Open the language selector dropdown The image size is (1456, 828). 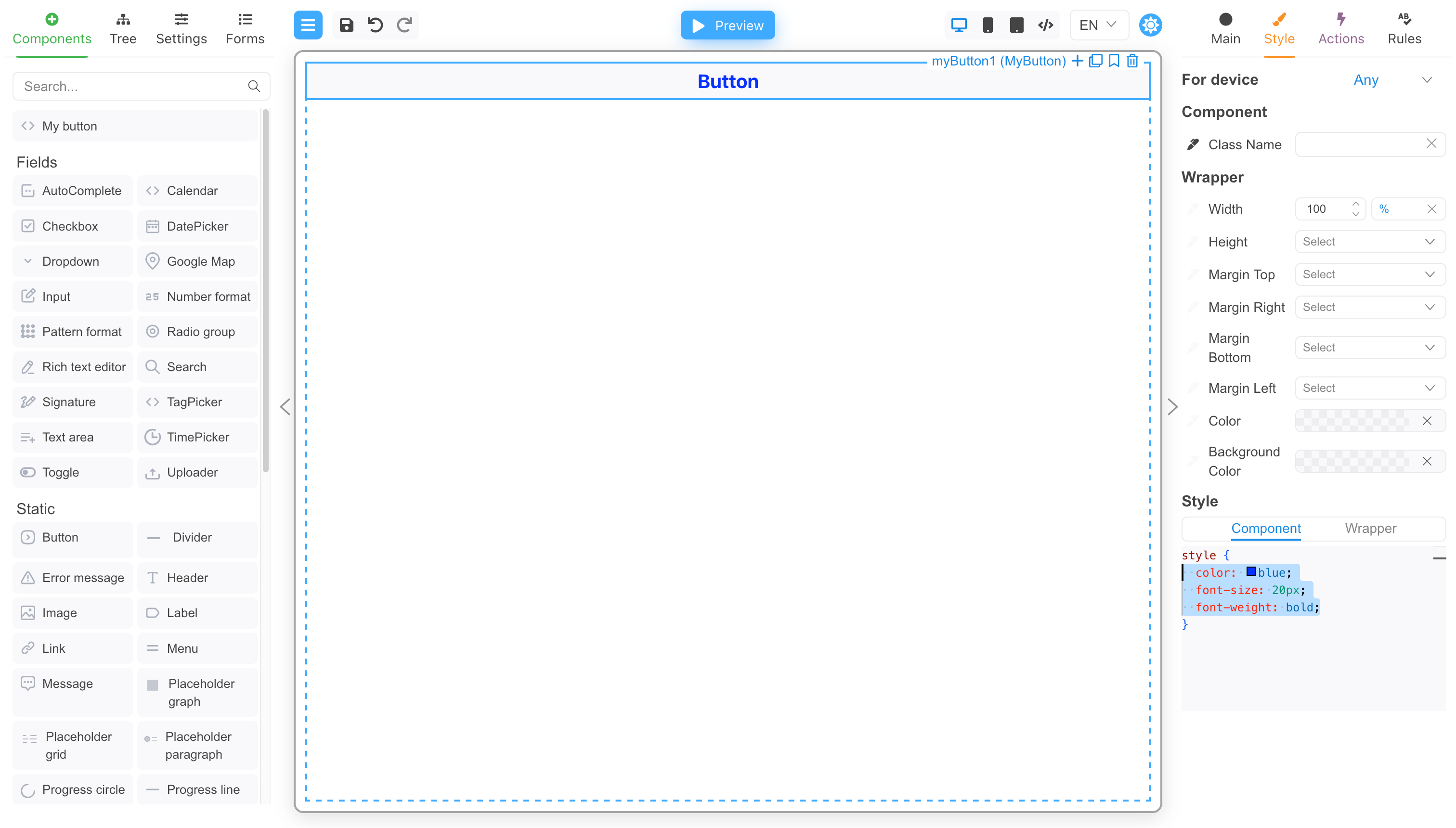[x=1098, y=25]
